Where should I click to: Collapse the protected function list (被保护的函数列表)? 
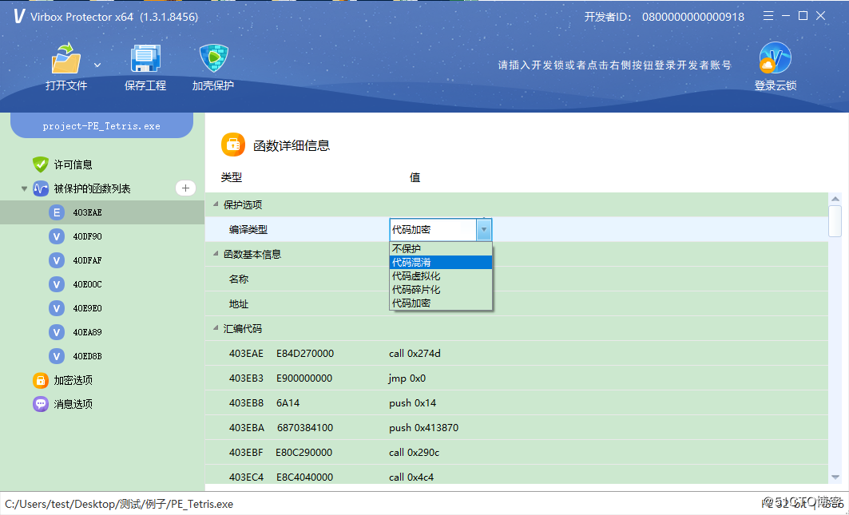click(x=24, y=189)
